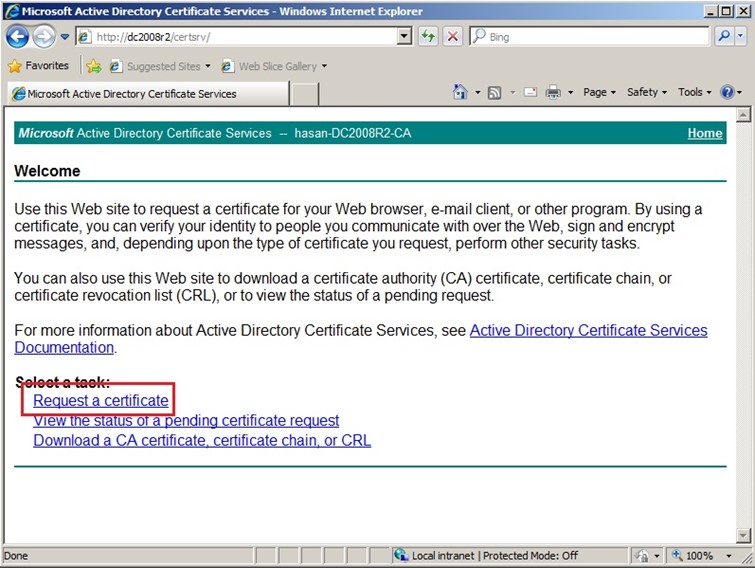This screenshot has height=568, width=755.
Task: Open the Web Slice Gallery item
Action: (276, 66)
